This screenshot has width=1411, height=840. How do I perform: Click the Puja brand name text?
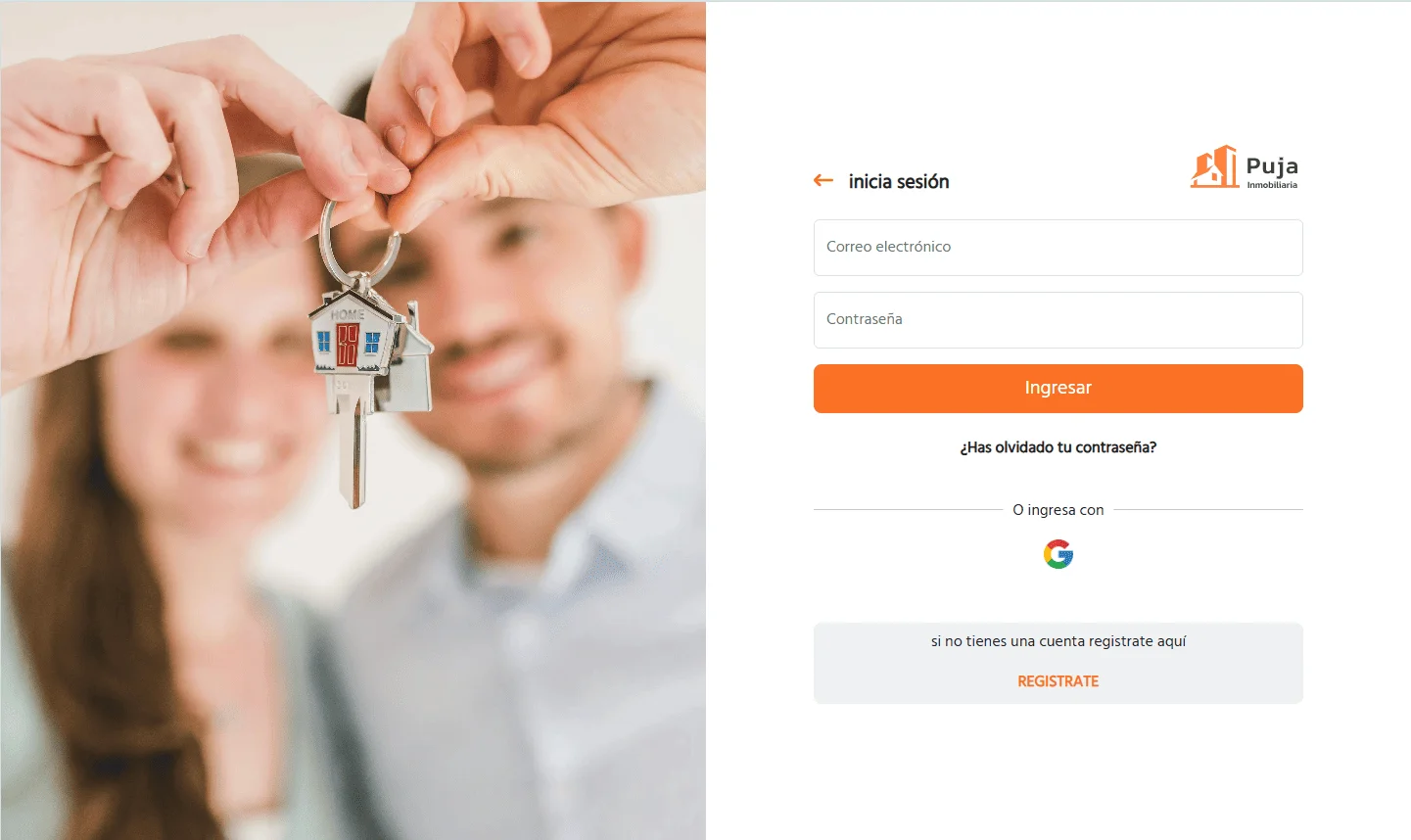coord(1272,165)
